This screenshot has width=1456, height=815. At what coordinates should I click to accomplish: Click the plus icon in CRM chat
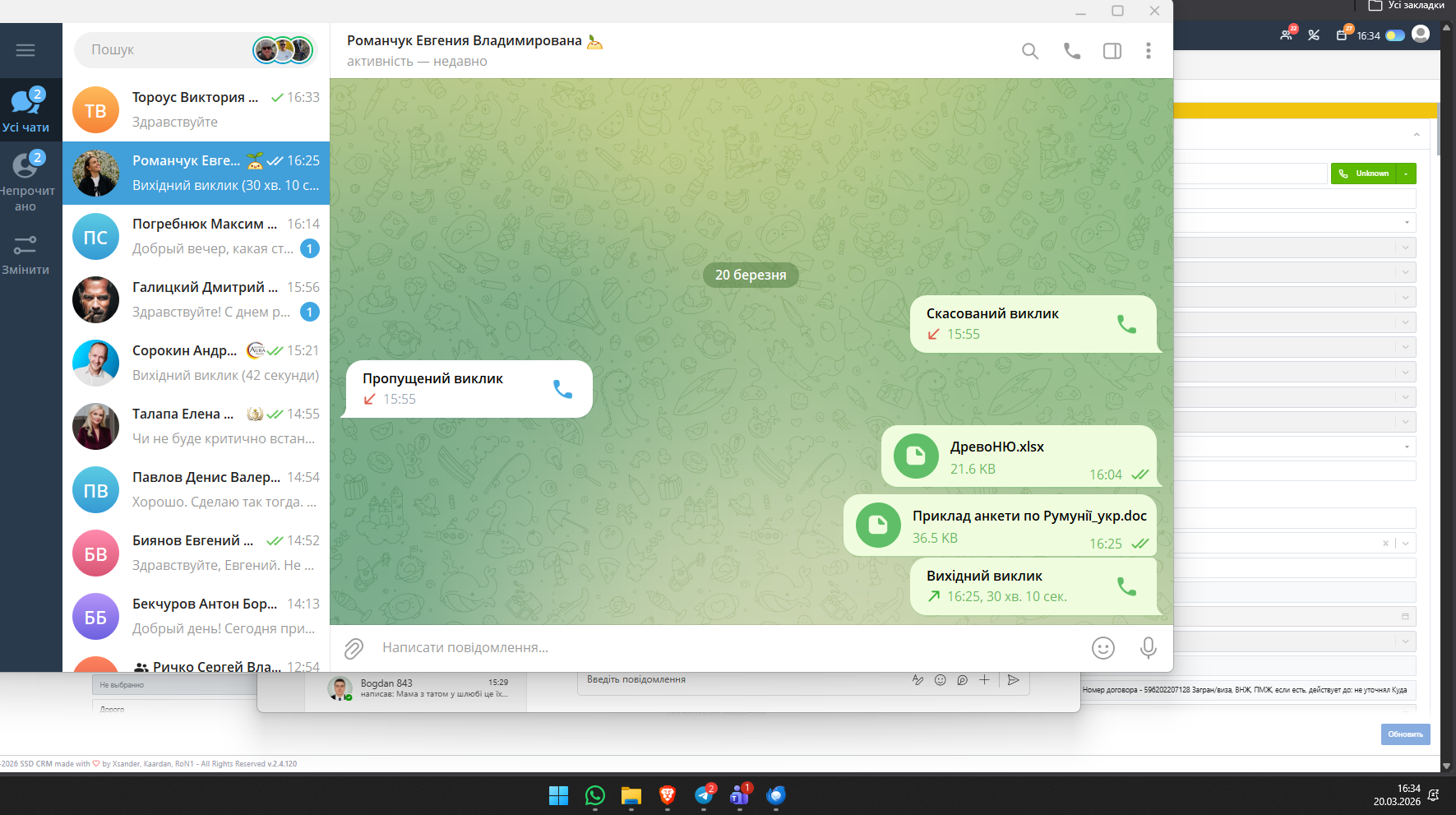tap(984, 680)
